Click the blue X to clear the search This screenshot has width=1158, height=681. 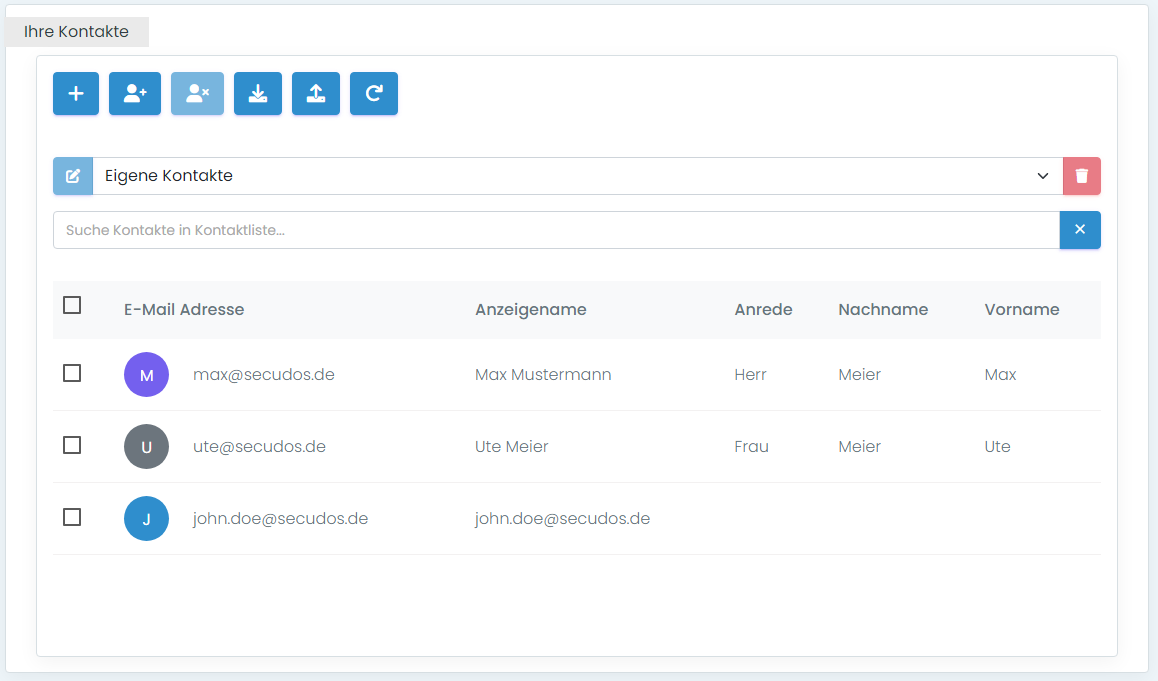pos(1080,229)
